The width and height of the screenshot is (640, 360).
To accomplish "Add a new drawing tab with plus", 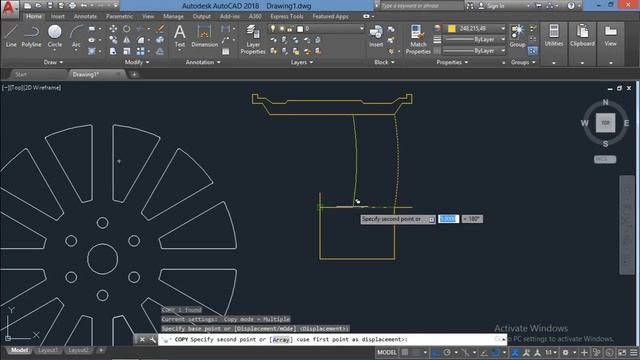I will 134,74.
